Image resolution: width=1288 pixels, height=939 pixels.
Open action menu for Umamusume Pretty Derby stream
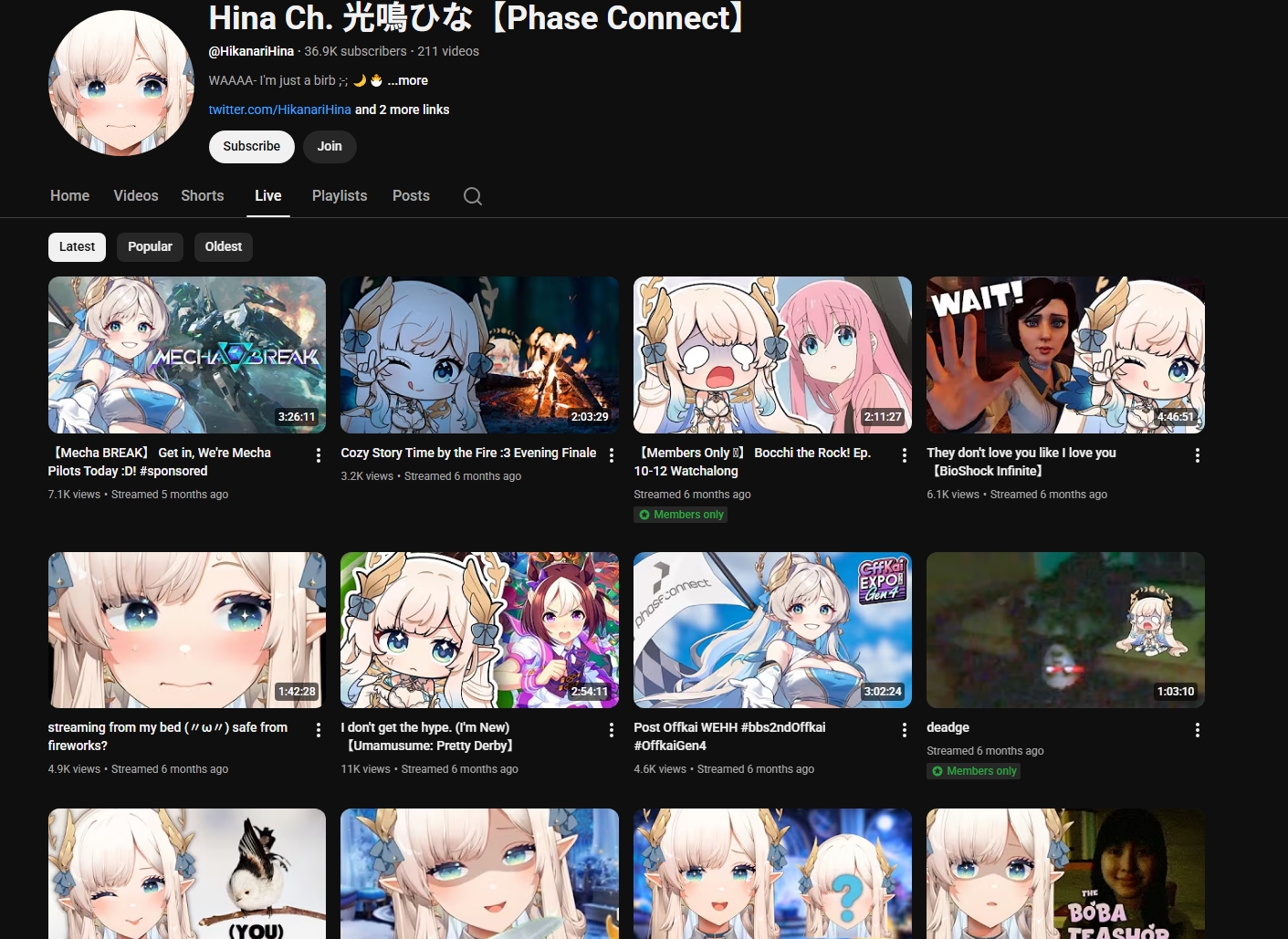[x=611, y=730]
